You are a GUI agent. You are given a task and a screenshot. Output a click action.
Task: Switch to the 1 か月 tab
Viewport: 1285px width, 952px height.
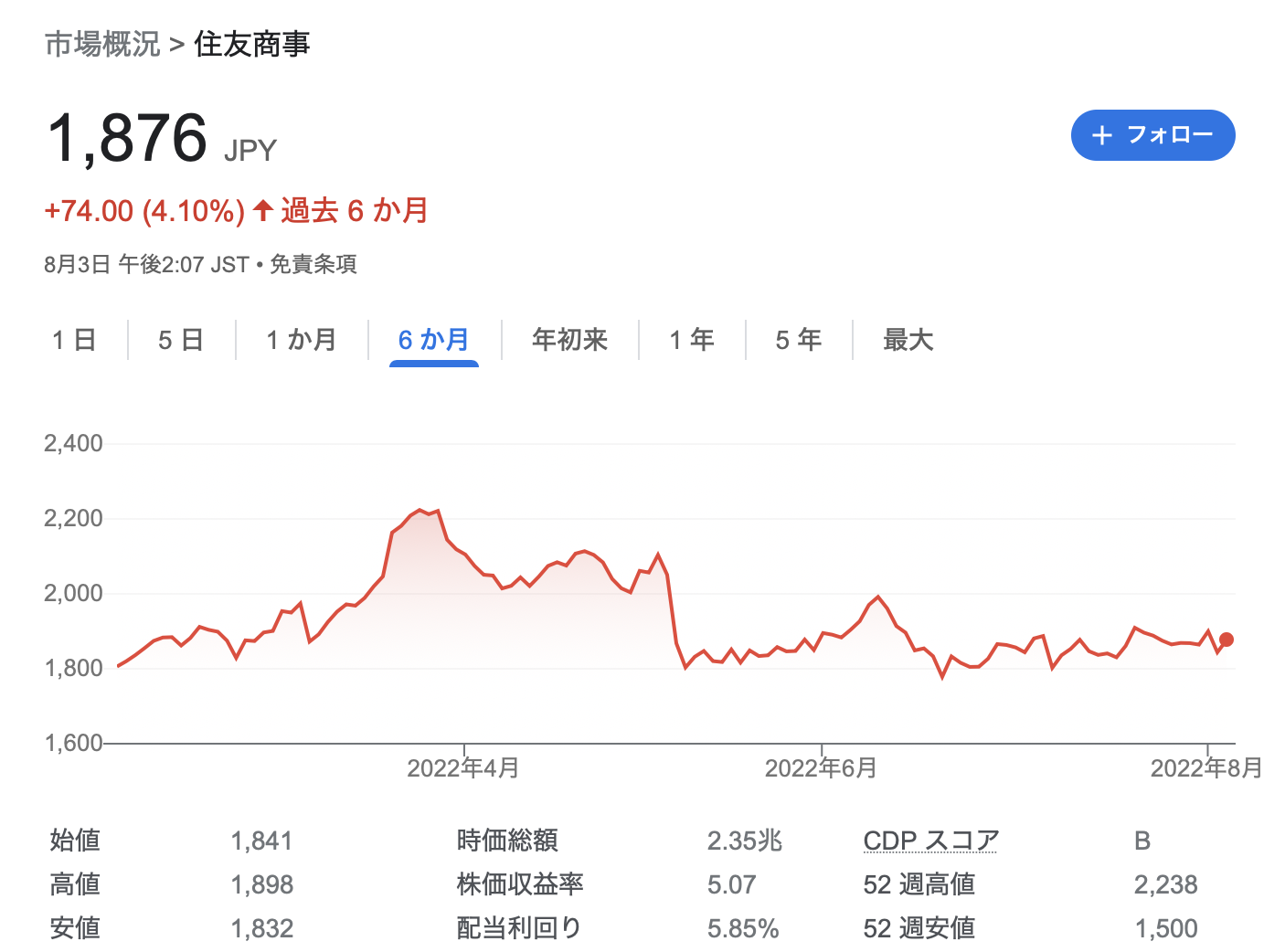(302, 340)
